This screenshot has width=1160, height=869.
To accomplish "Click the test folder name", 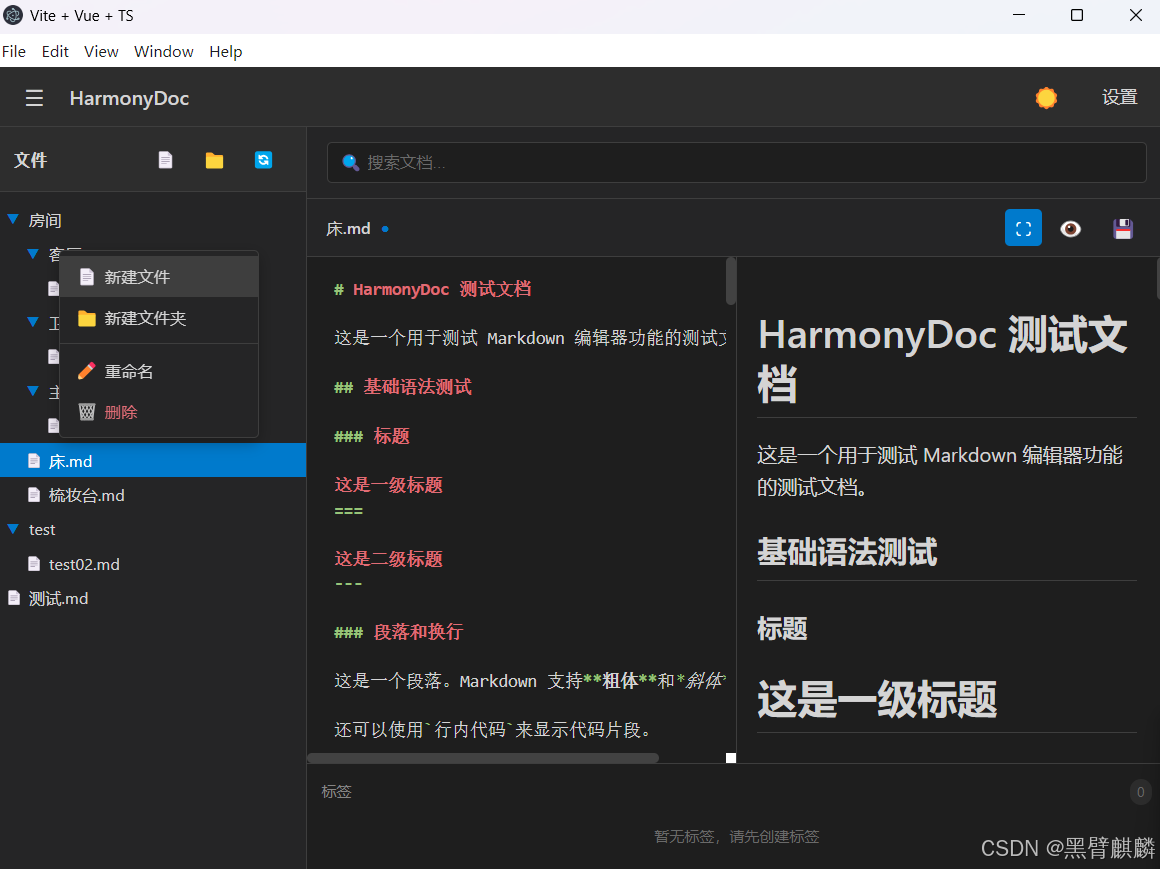I will click(x=42, y=530).
